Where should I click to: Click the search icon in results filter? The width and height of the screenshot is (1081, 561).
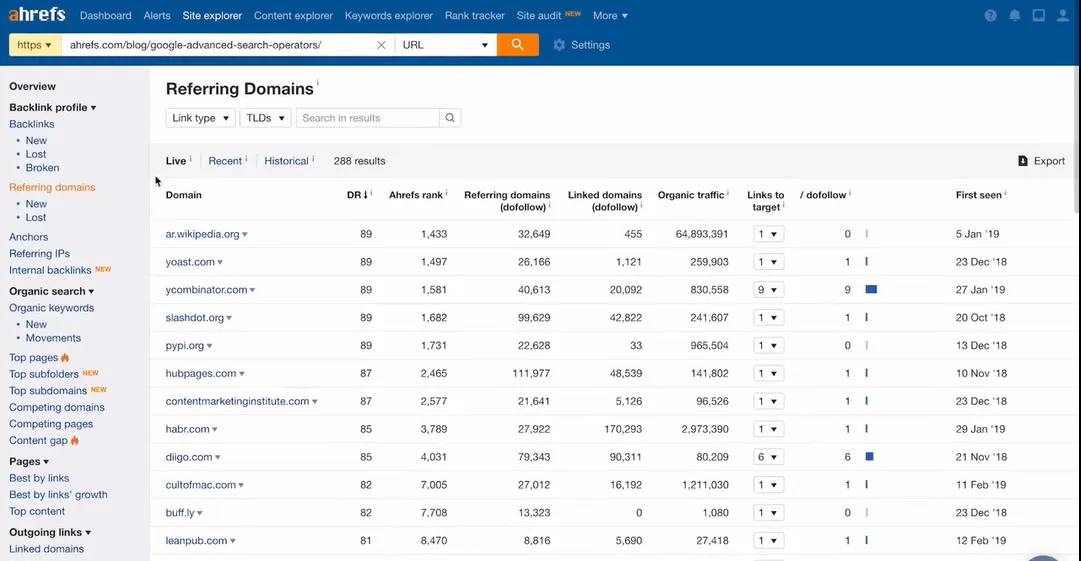coord(450,118)
